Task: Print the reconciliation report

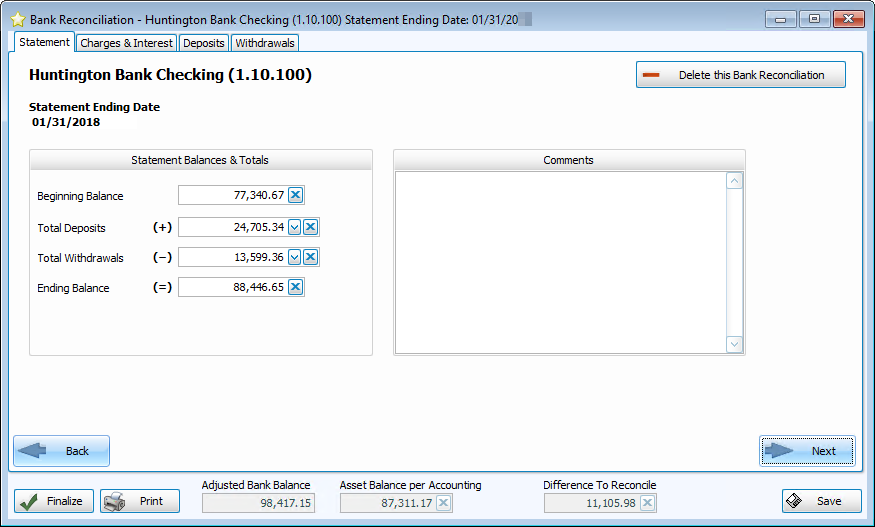Action: [140, 501]
